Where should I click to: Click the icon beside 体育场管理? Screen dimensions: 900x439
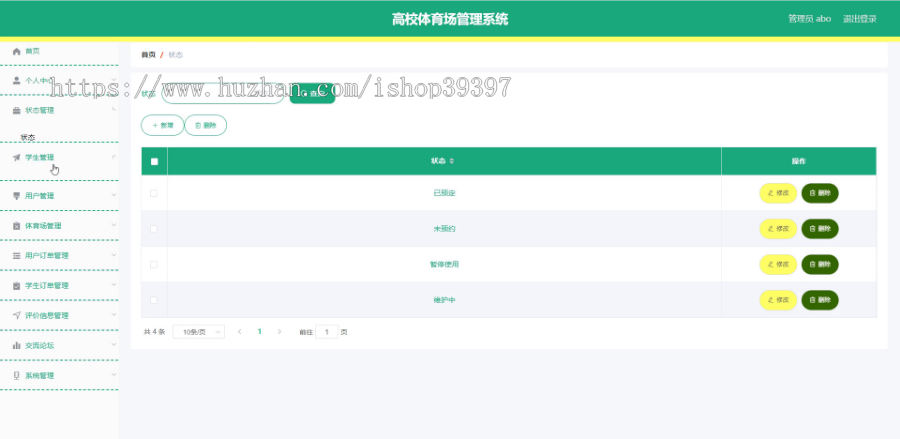[x=17, y=226]
